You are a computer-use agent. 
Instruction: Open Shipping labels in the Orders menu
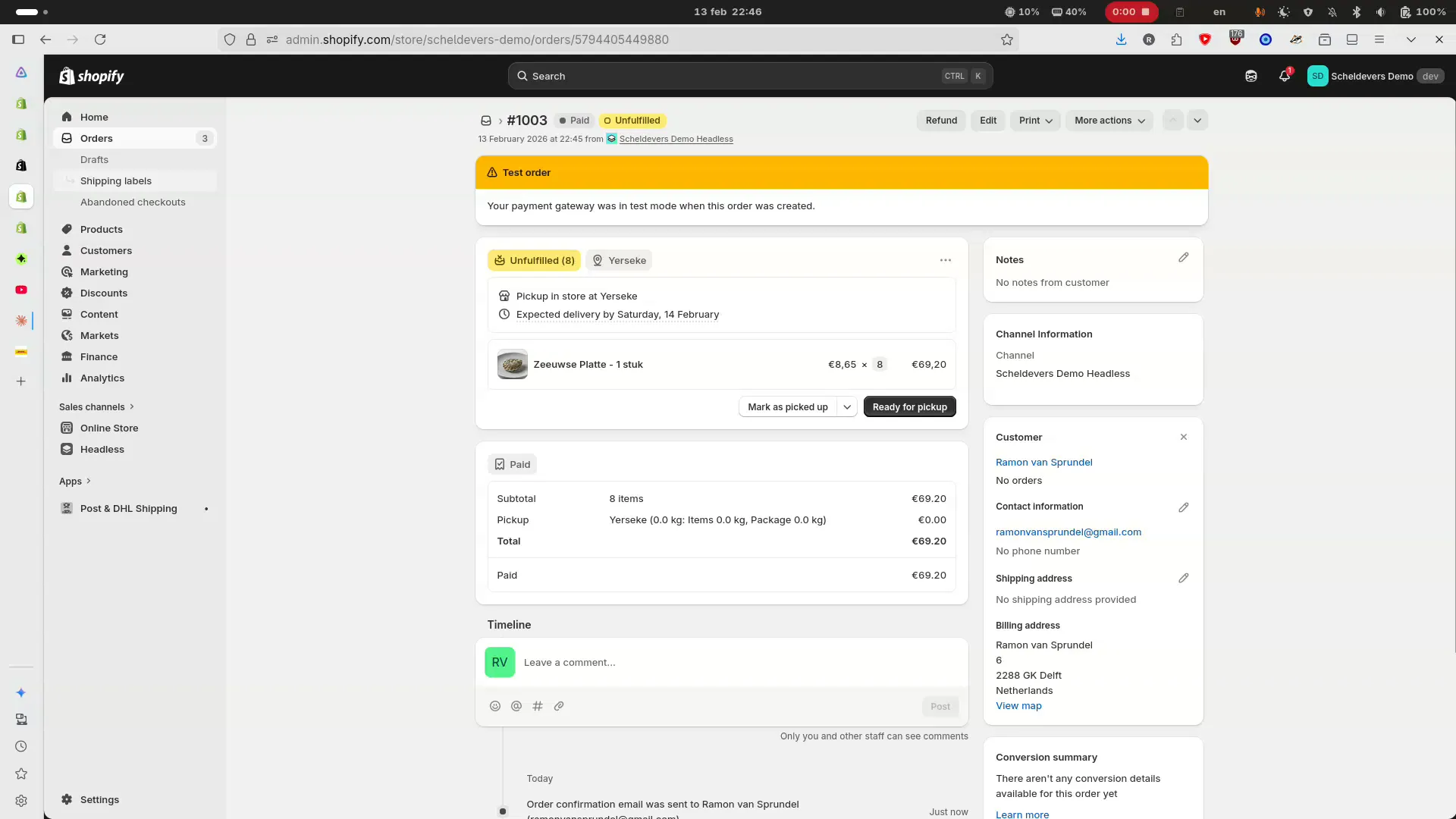(115, 180)
